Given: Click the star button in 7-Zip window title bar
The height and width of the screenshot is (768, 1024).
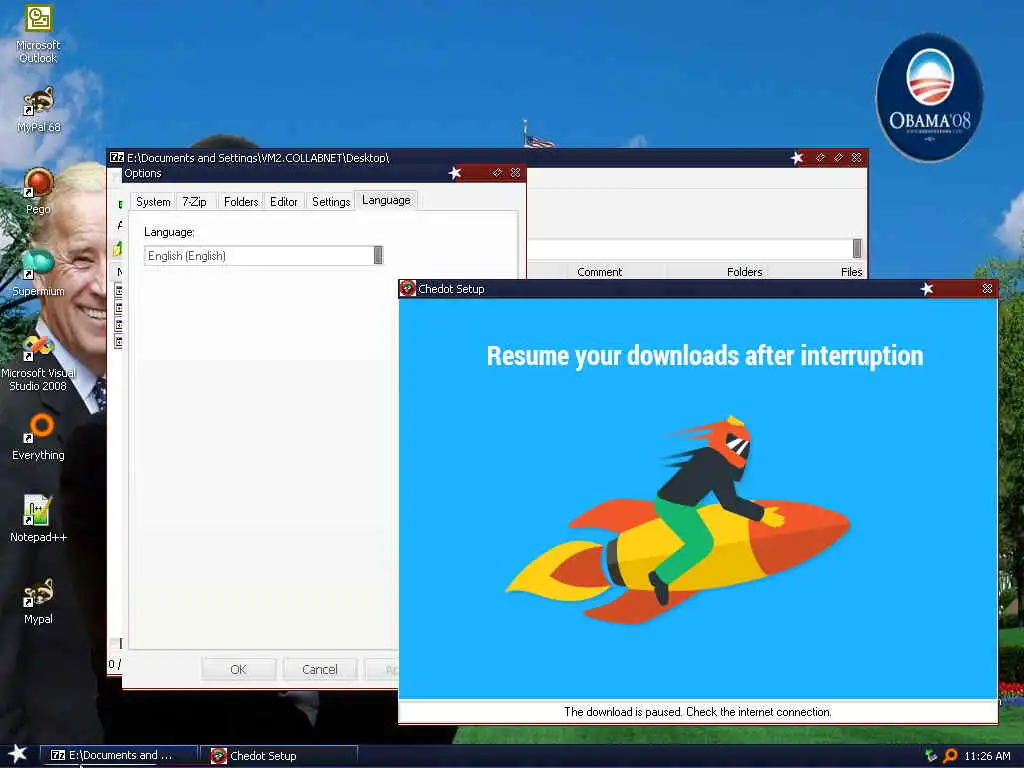Looking at the screenshot, I should tap(797, 157).
